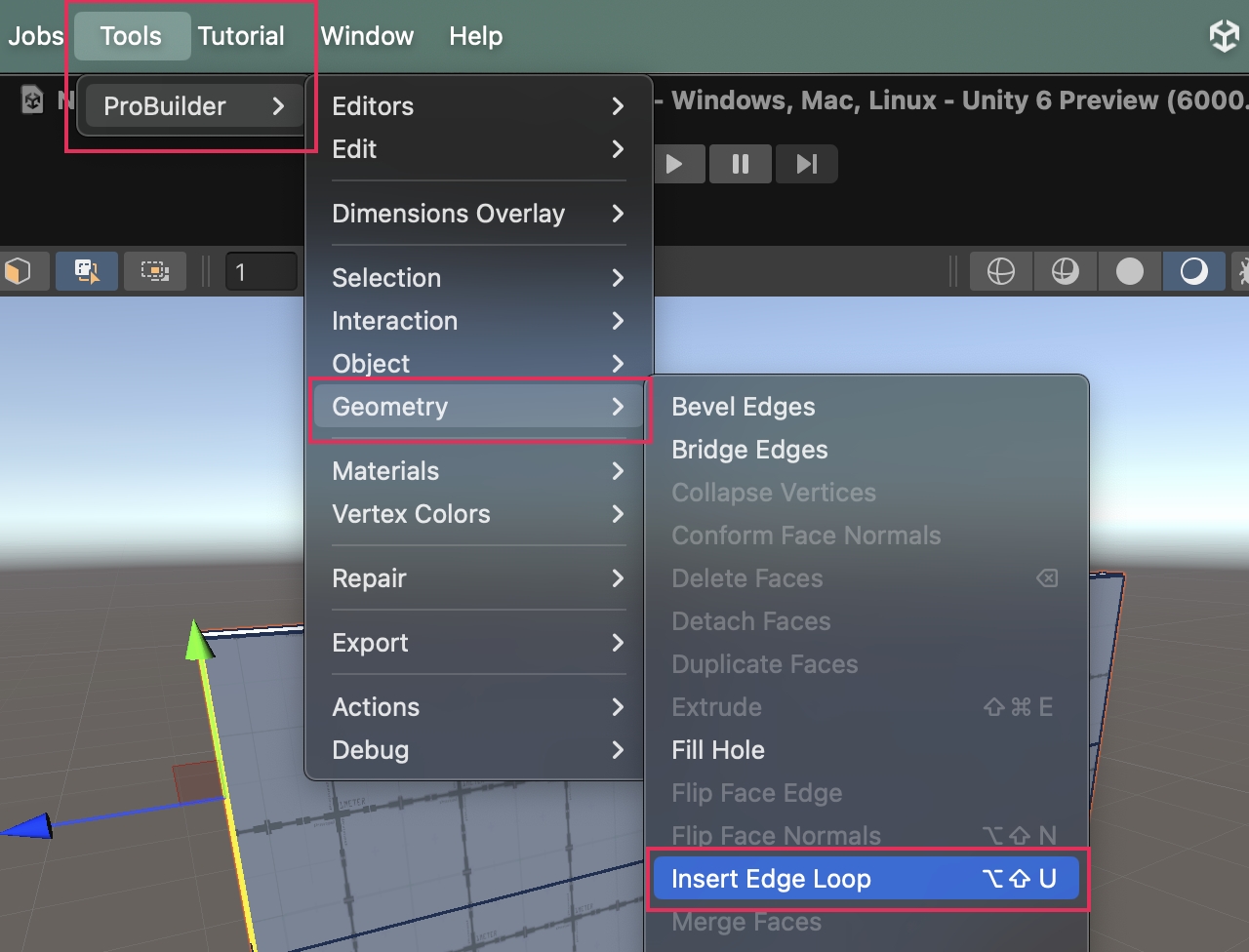The image size is (1249, 952).
Task: Choose Insert Edge Loop
Action: point(866,879)
